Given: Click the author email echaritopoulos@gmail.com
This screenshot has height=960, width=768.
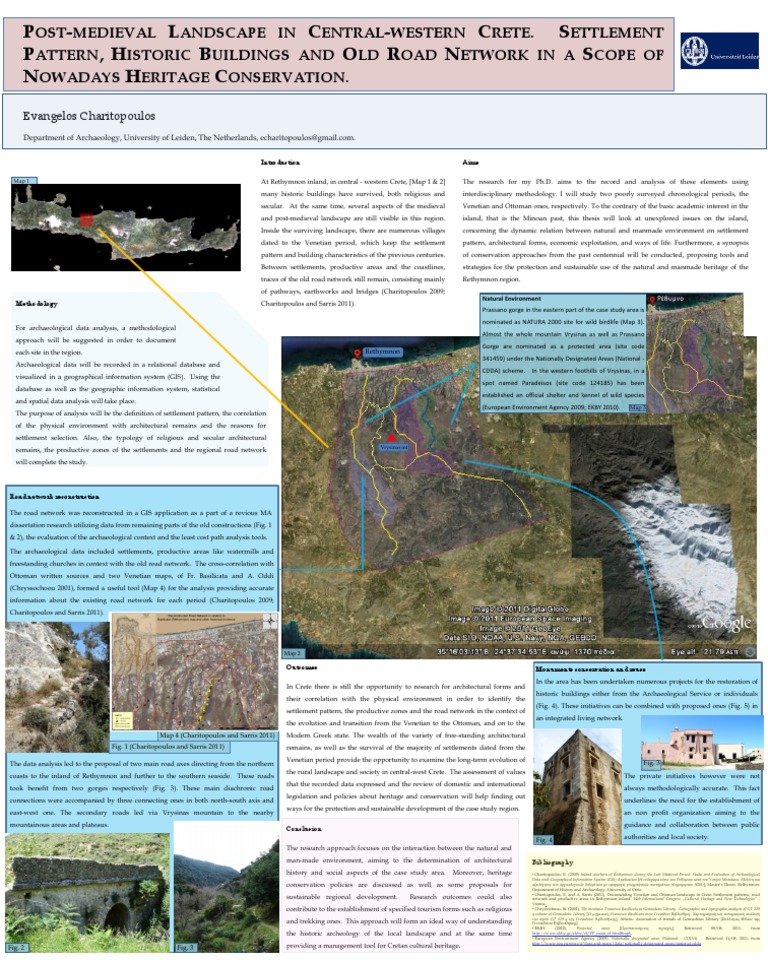Looking at the screenshot, I should [x=307, y=138].
